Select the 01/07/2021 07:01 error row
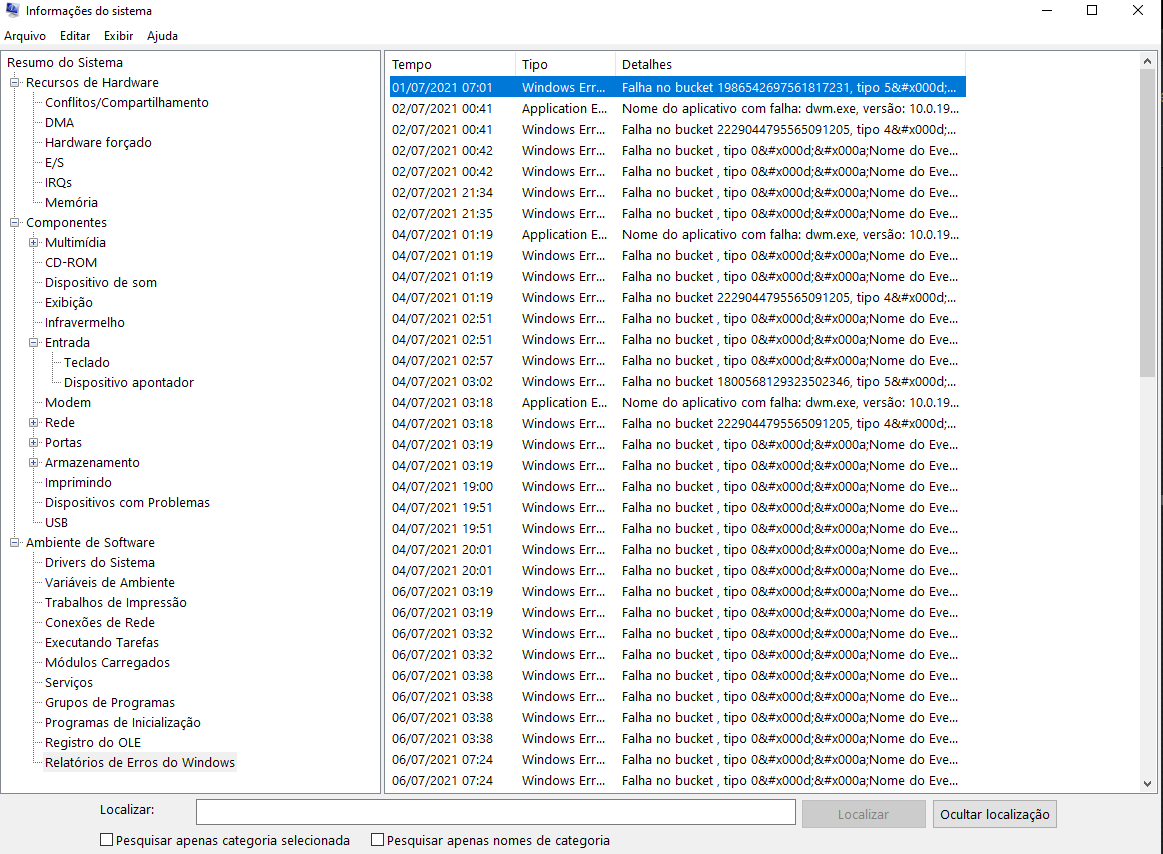 (x=677, y=88)
